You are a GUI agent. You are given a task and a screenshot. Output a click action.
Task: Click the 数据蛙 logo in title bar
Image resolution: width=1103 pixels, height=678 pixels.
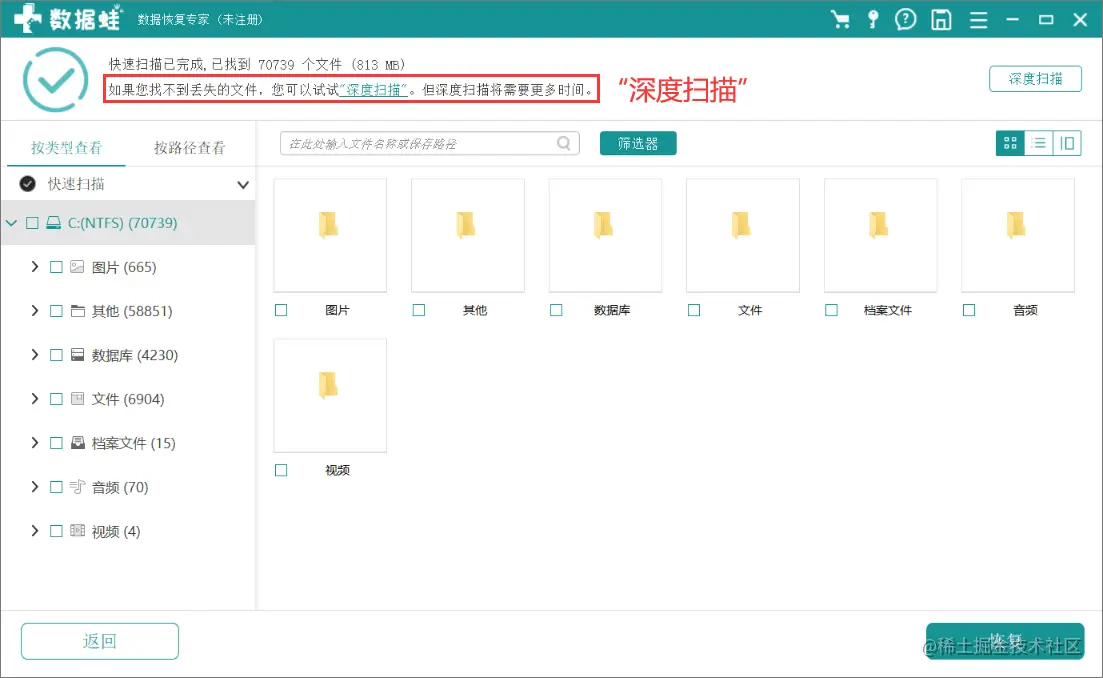[x=68, y=19]
